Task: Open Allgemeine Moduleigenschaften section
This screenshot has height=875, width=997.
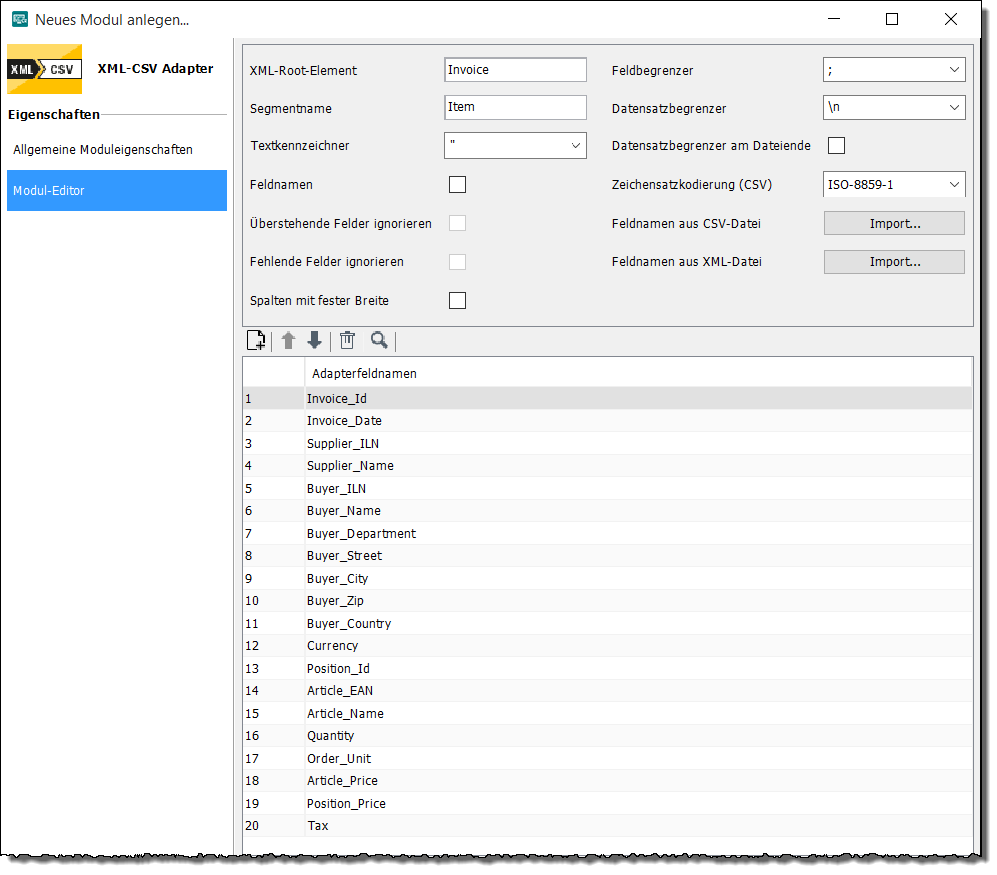Action: click(103, 150)
